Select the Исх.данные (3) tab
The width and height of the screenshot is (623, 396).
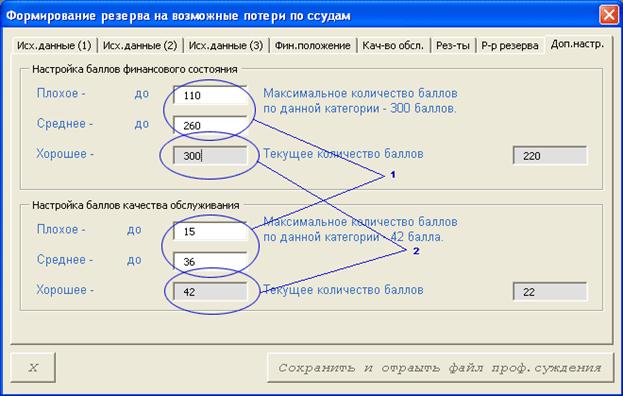[226, 46]
